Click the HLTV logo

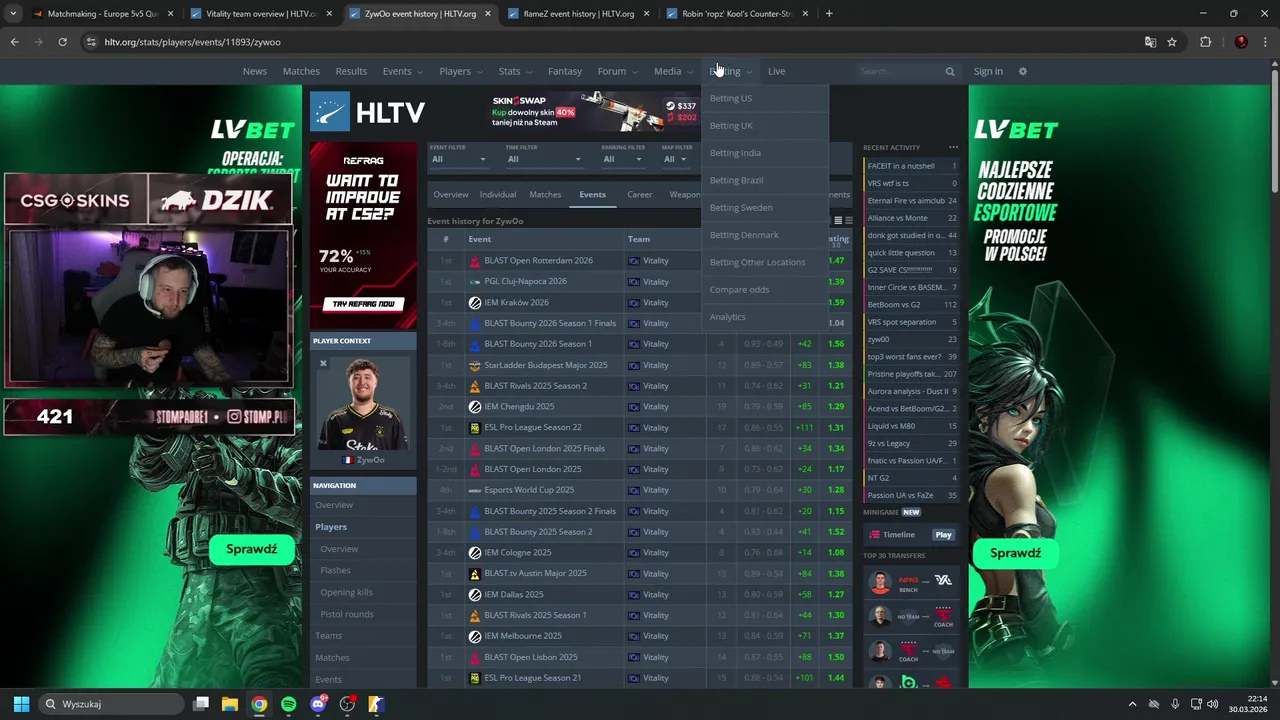367,112
